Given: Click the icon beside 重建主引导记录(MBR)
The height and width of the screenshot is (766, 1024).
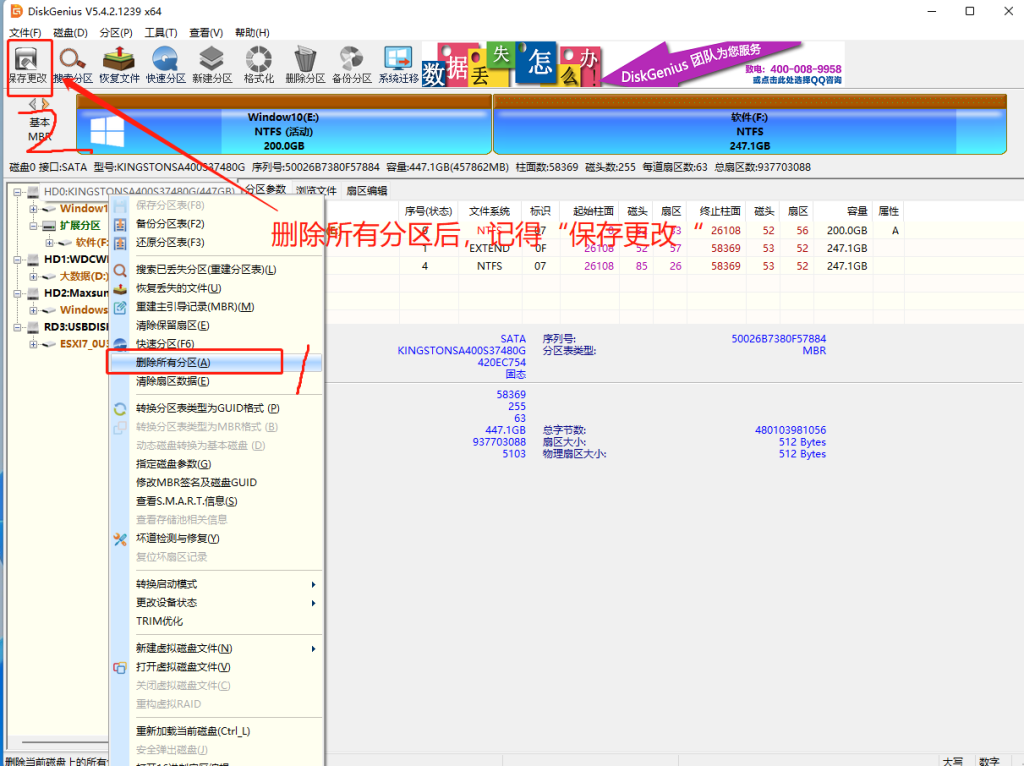Looking at the screenshot, I should [x=120, y=307].
